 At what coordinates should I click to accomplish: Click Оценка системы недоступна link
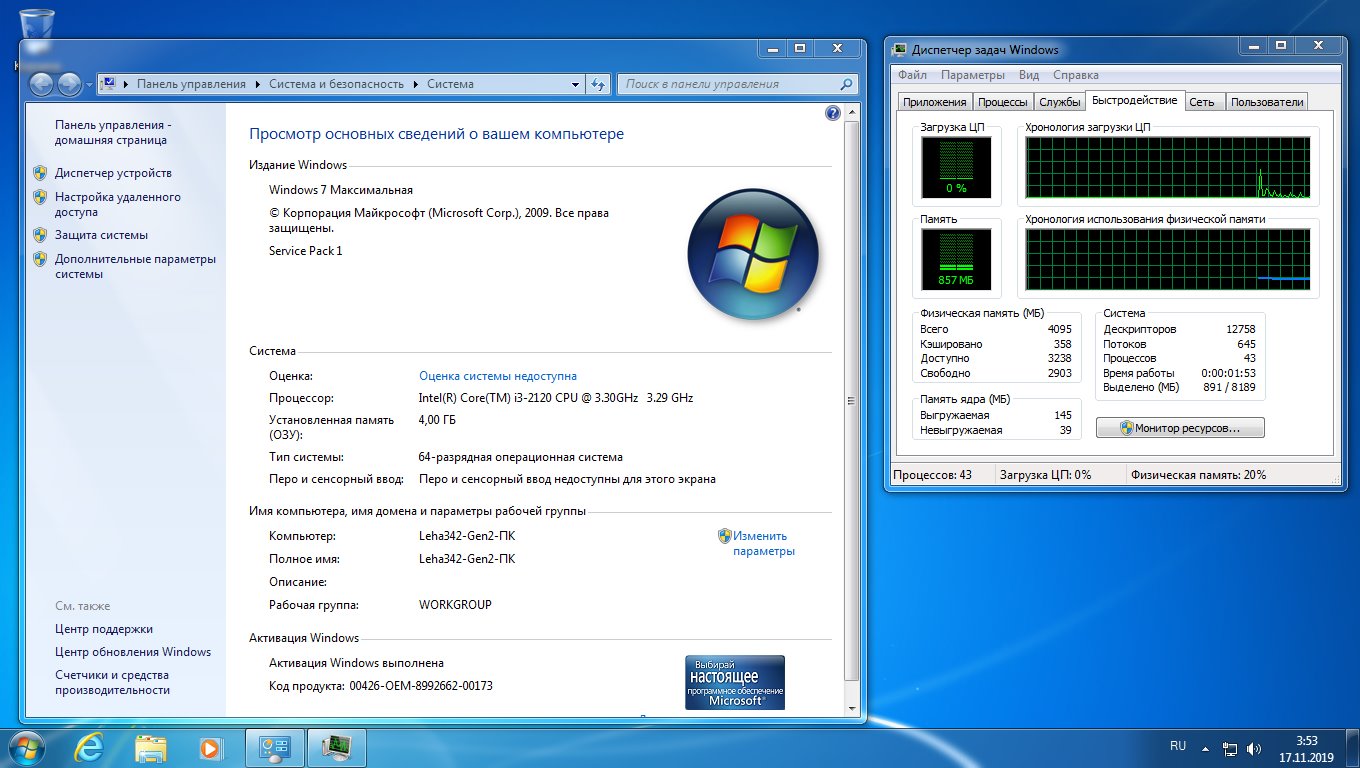[x=498, y=376]
